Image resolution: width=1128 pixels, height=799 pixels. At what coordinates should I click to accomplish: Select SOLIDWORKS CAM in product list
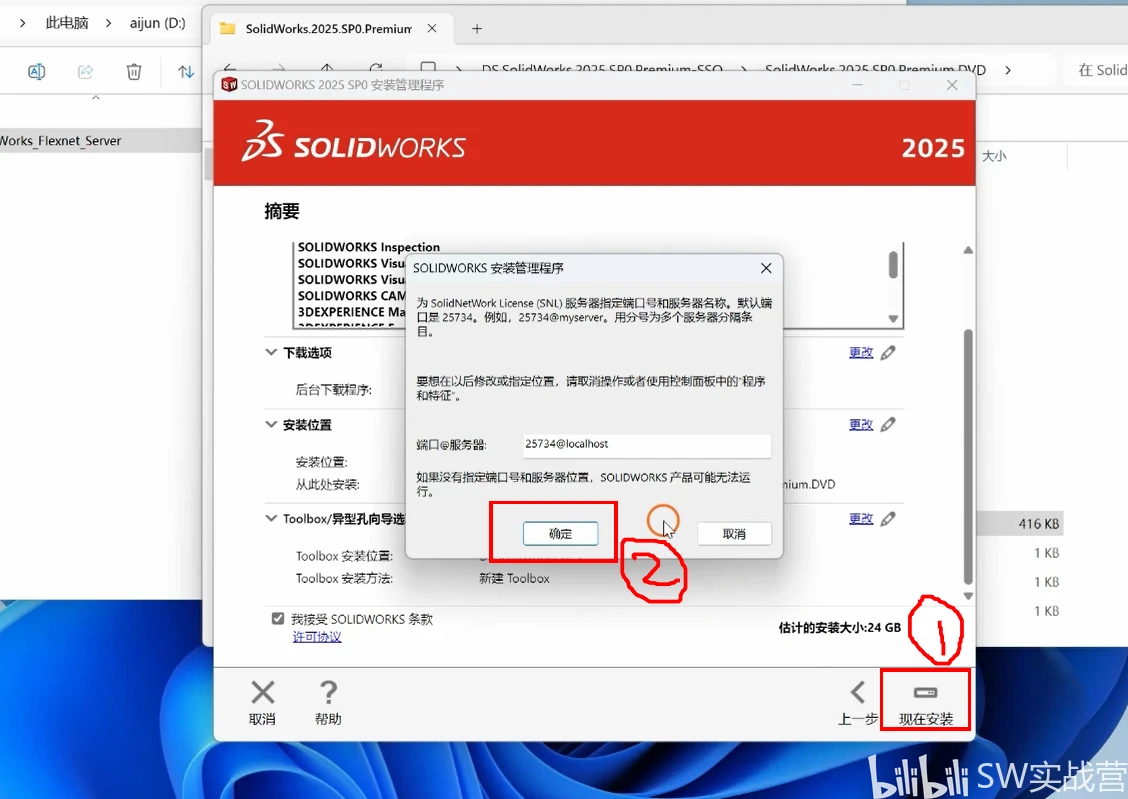click(352, 296)
